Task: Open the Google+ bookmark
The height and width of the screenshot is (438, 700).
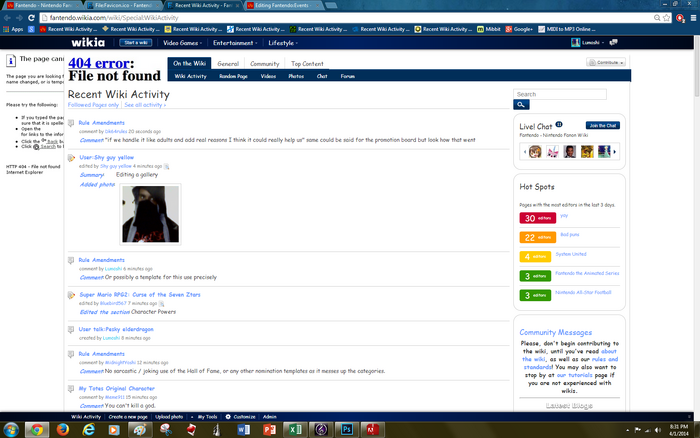Action: pyautogui.click(x=519, y=29)
